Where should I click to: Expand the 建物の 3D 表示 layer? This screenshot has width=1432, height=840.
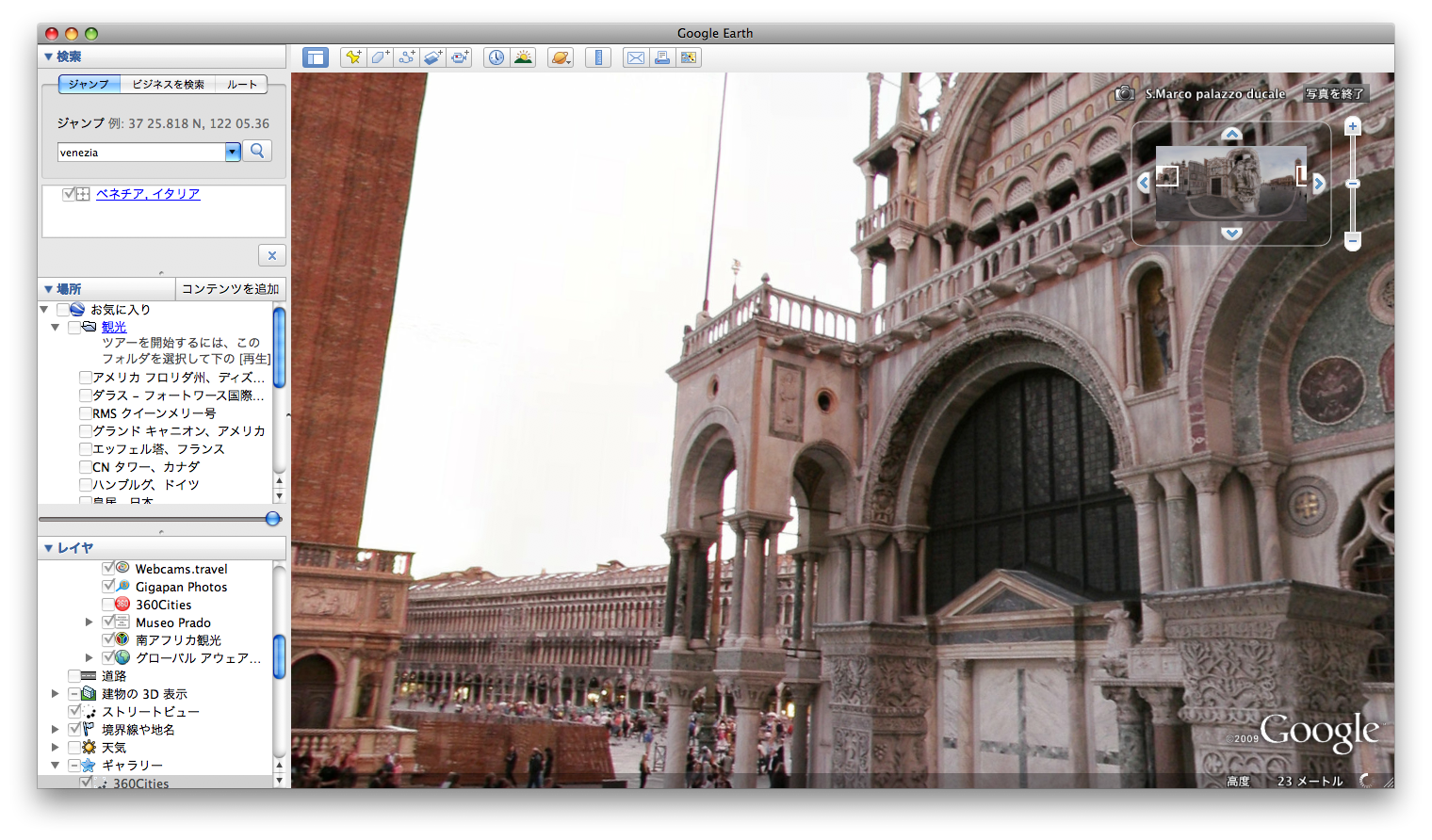click(x=56, y=693)
